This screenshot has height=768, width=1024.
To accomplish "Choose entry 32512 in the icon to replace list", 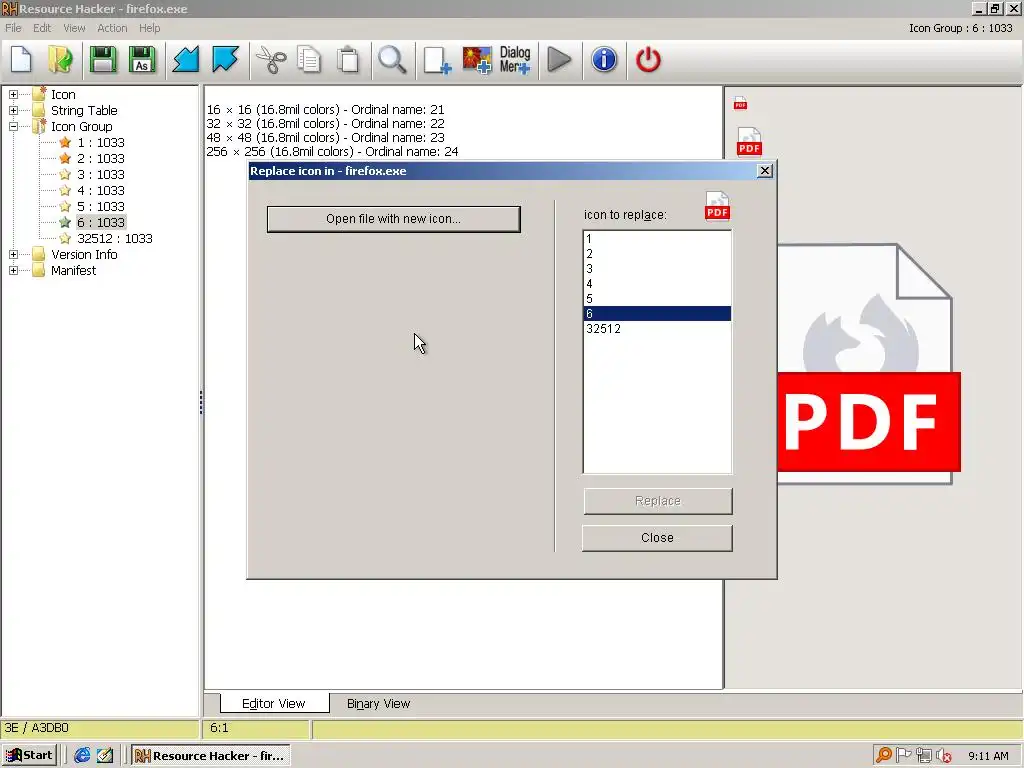I will 657,329.
